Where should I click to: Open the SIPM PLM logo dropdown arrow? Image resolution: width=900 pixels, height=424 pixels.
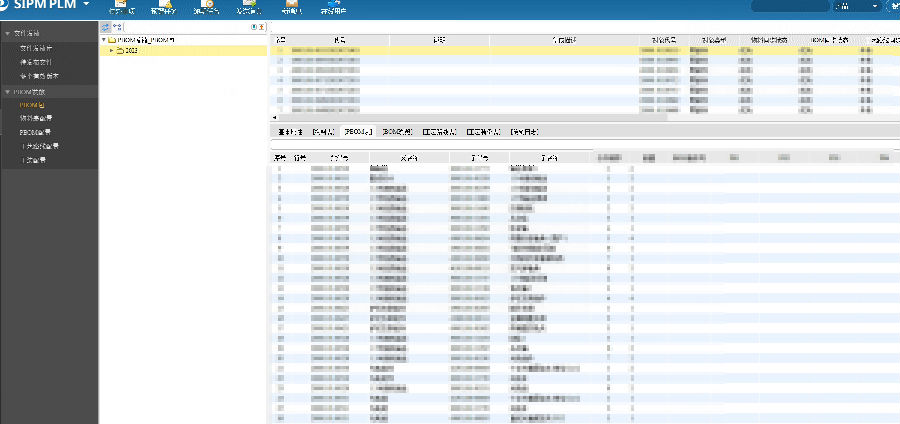[86, 5]
